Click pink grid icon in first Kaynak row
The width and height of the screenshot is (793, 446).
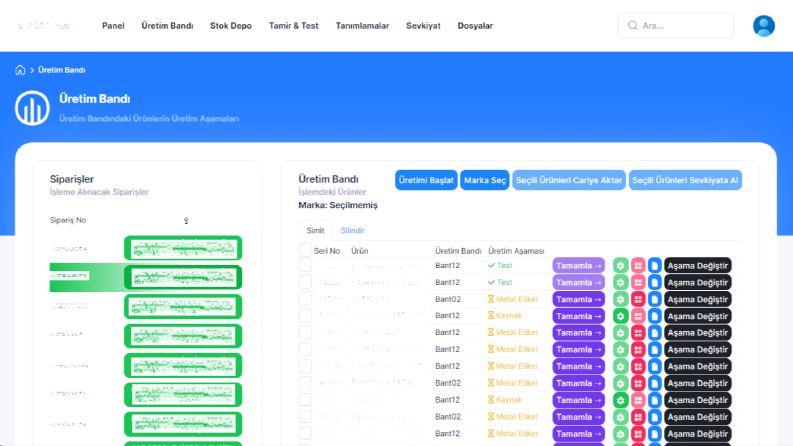(638, 316)
